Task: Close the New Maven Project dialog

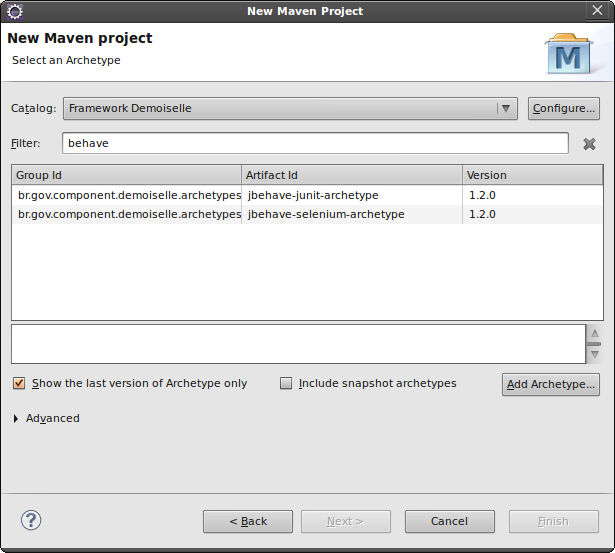Action: point(597,10)
